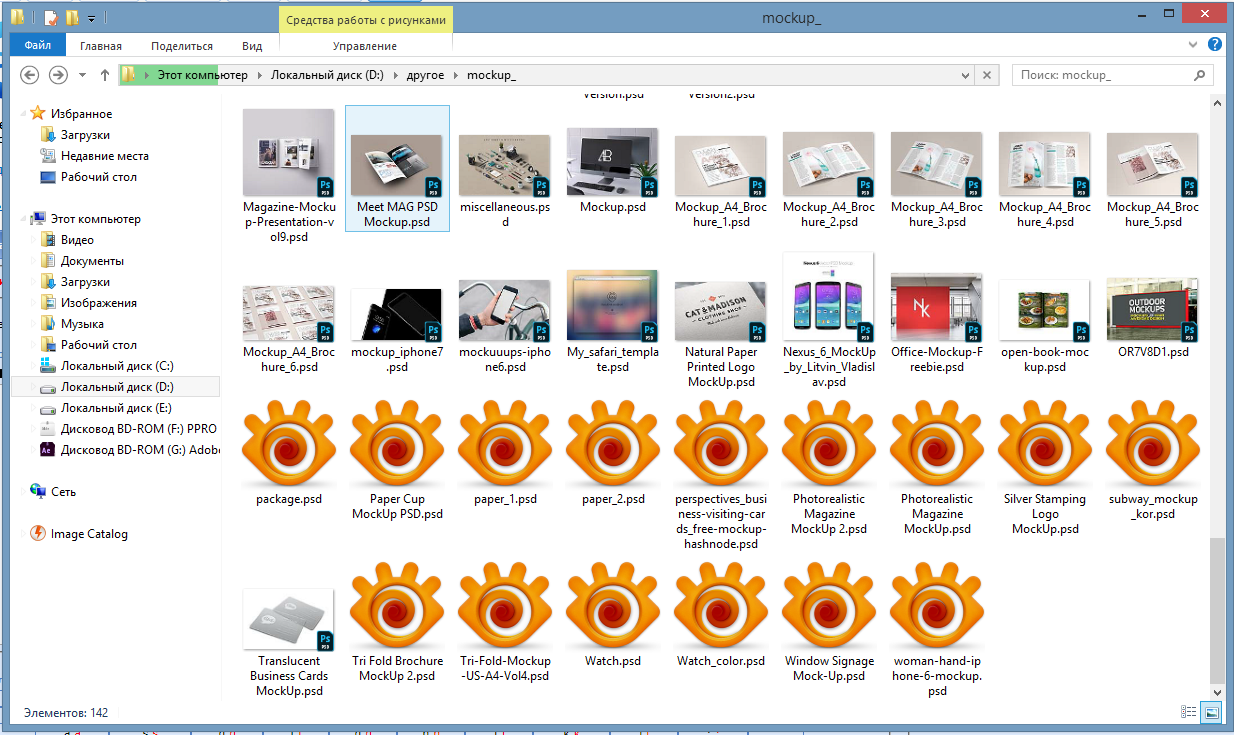The height and width of the screenshot is (735, 1234).
Task: Select Tri-Fold-Mockup-US-A4-Vol4.psd icon
Action: [x=505, y=605]
